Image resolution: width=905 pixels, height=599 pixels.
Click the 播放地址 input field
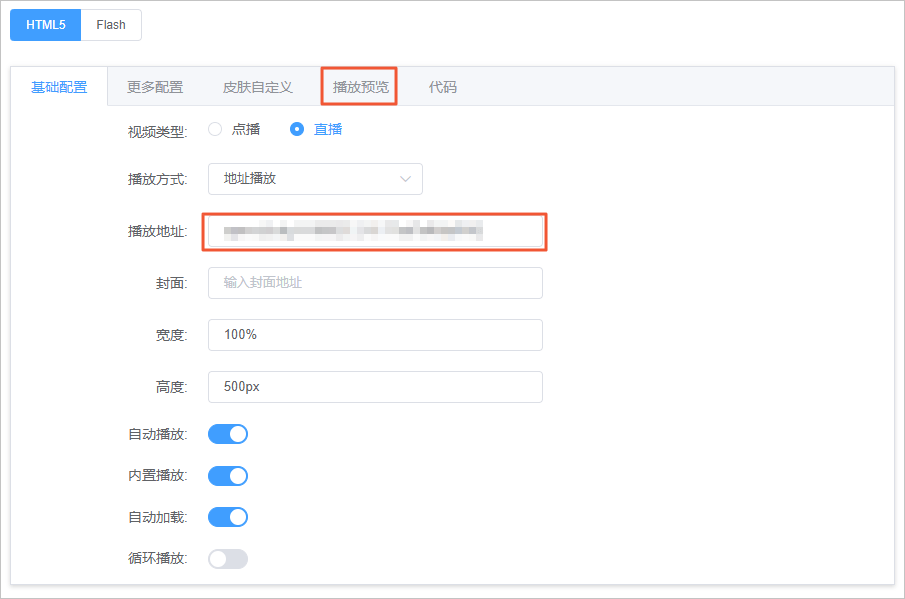point(375,232)
